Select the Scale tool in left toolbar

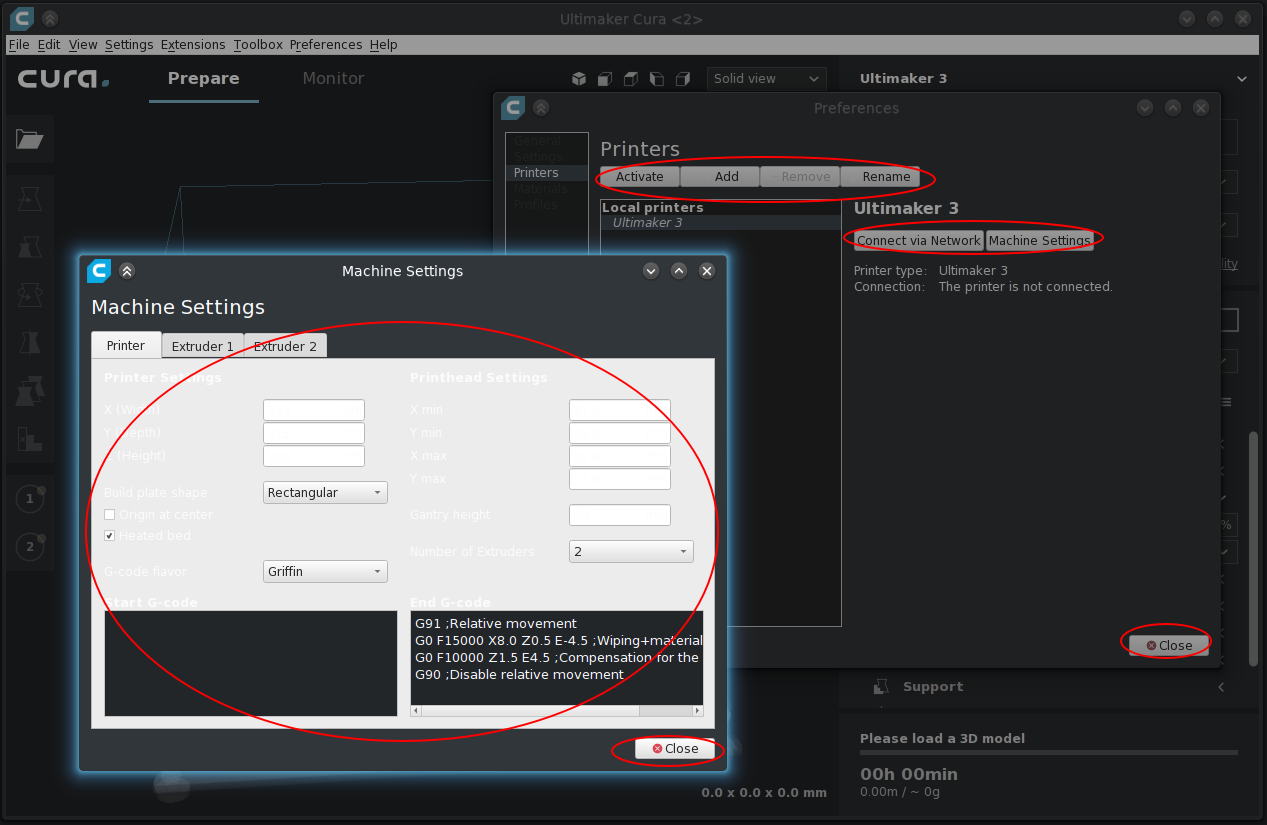tap(29, 246)
